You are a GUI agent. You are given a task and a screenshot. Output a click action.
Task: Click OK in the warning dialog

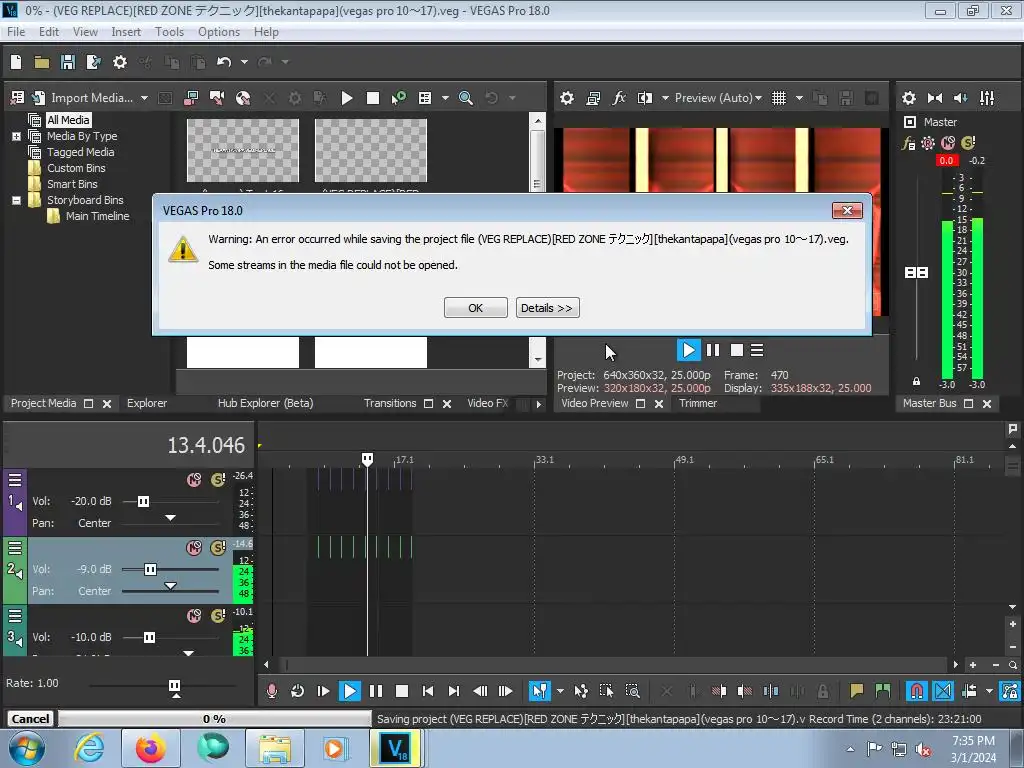pos(475,308)
